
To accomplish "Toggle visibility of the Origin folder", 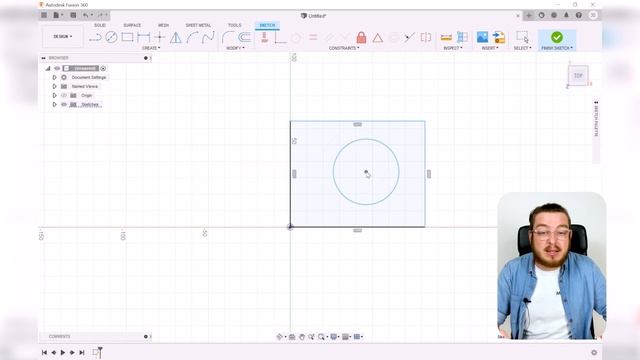I will (64, 96).
